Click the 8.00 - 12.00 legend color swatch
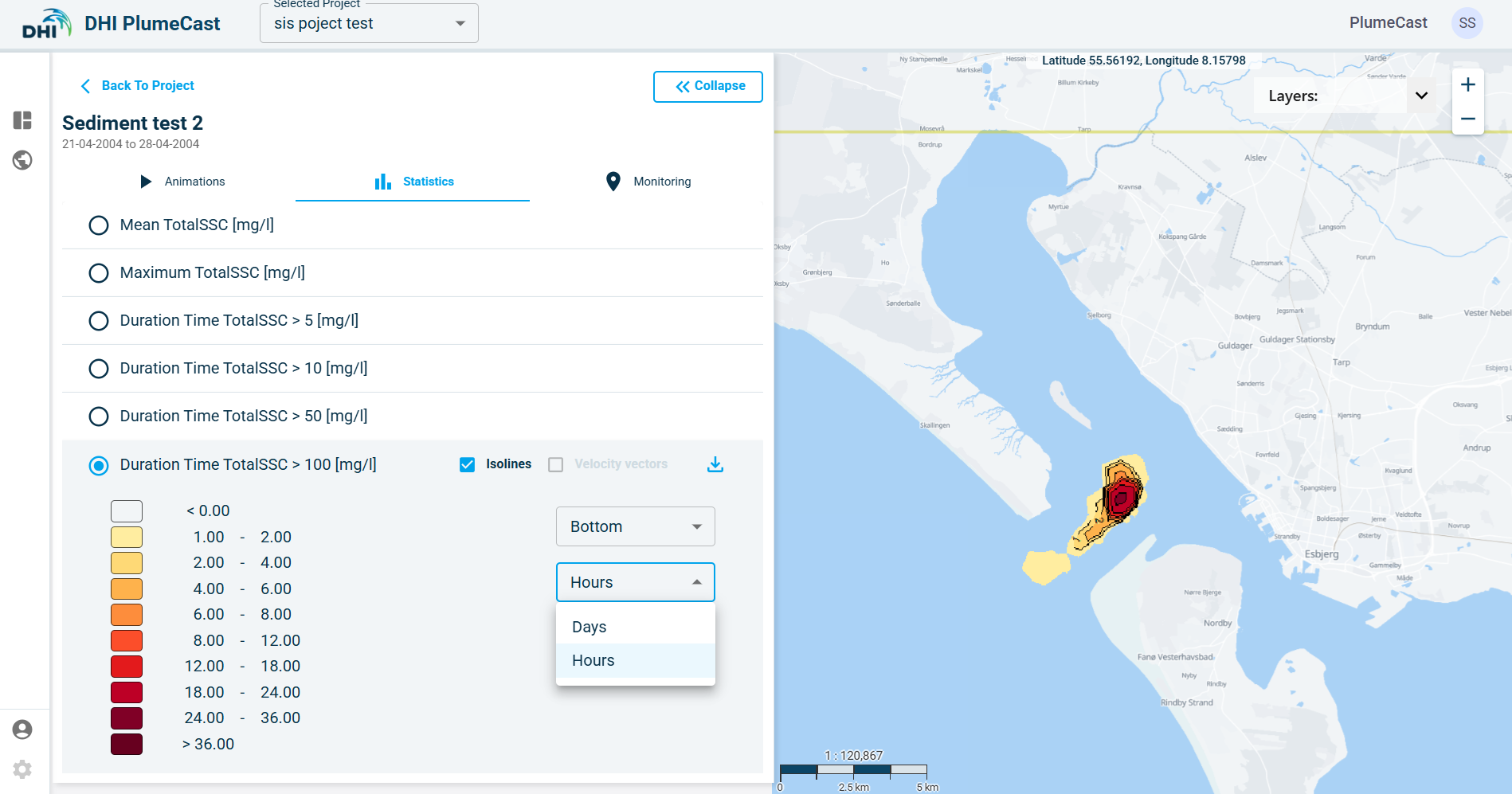 point(127,640)
